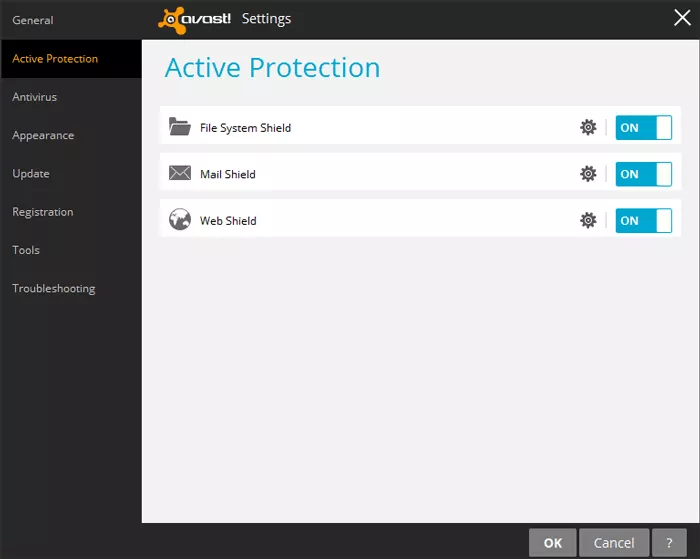
Task: Confirm settings with OK button
Action: (553, 543)
